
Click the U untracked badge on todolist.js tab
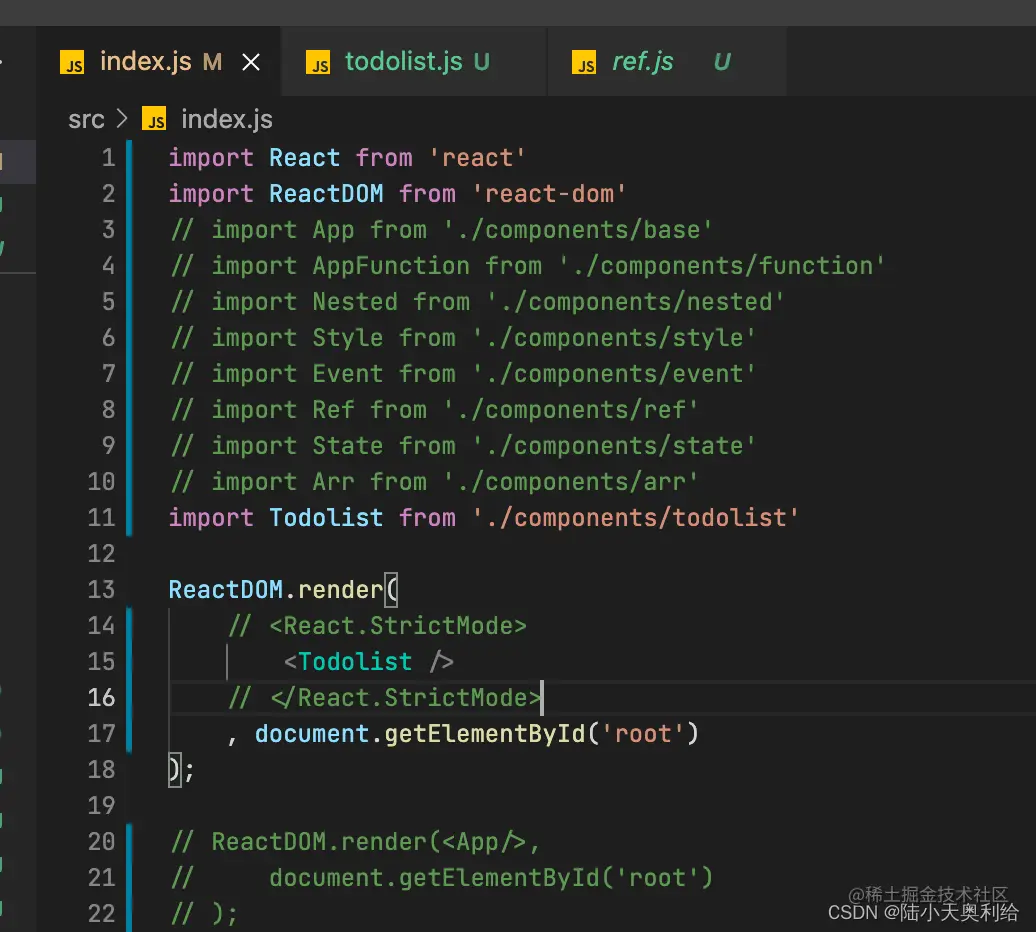tap(482, 62)
